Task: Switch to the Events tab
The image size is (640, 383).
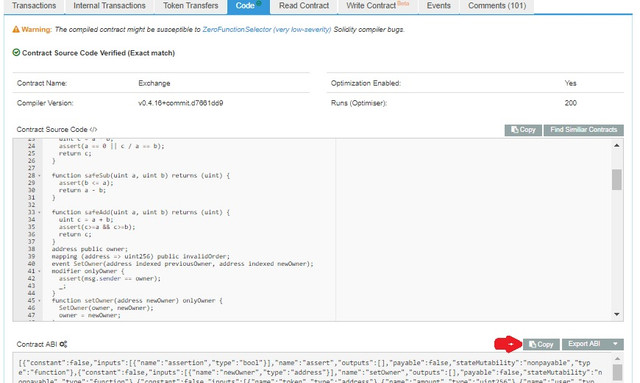Action: [439, 6]
